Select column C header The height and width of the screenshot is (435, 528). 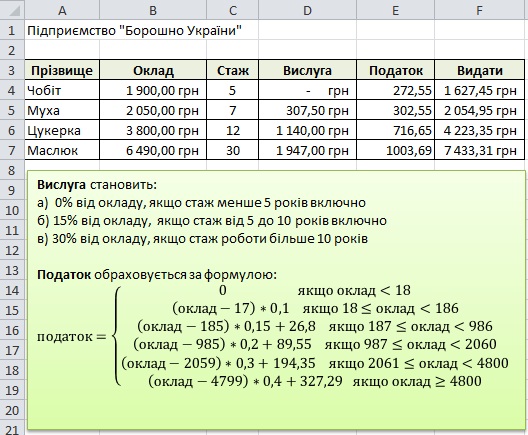tap(232, 10)
